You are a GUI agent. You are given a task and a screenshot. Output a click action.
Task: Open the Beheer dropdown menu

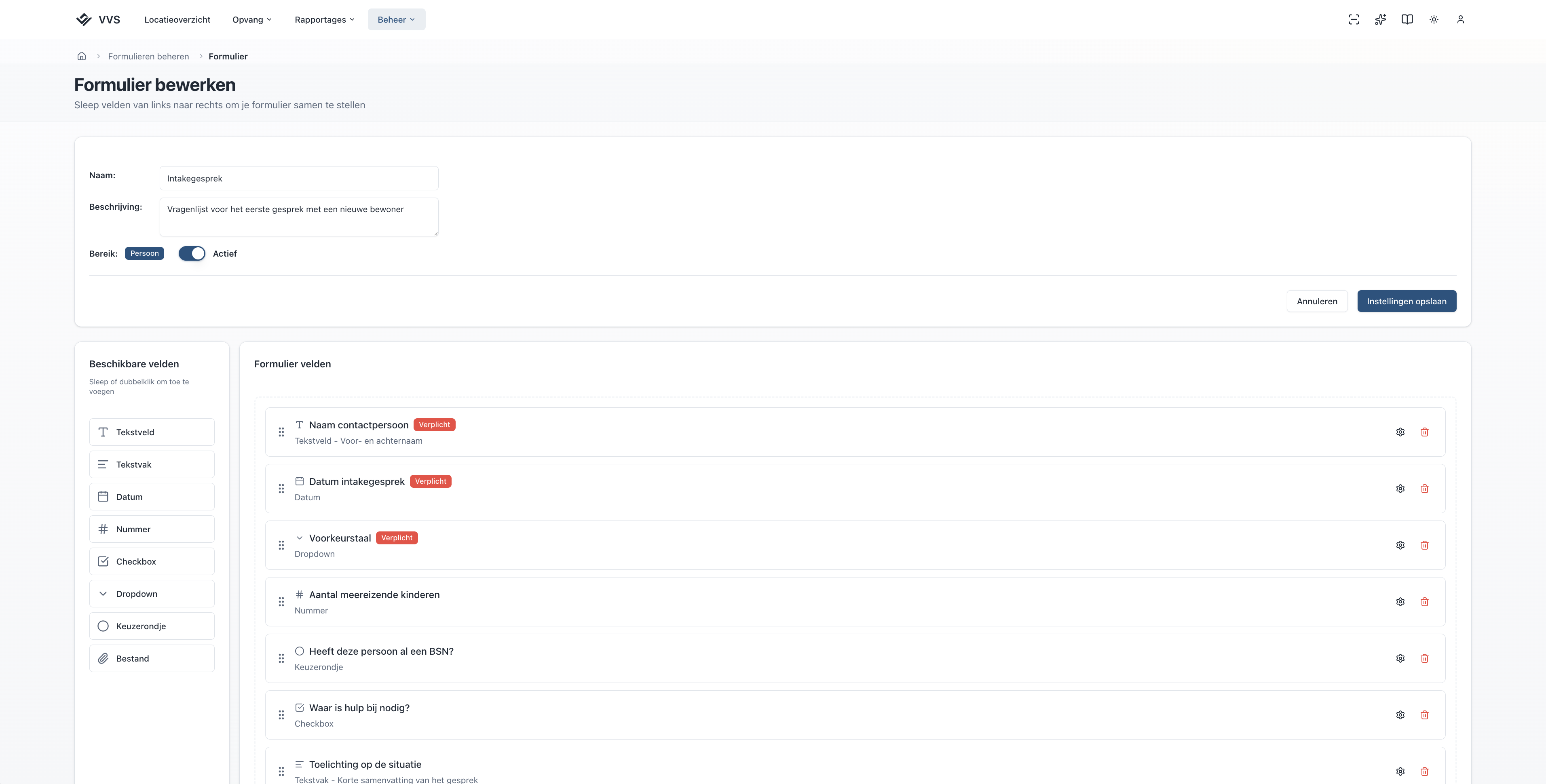pos(396,19)
